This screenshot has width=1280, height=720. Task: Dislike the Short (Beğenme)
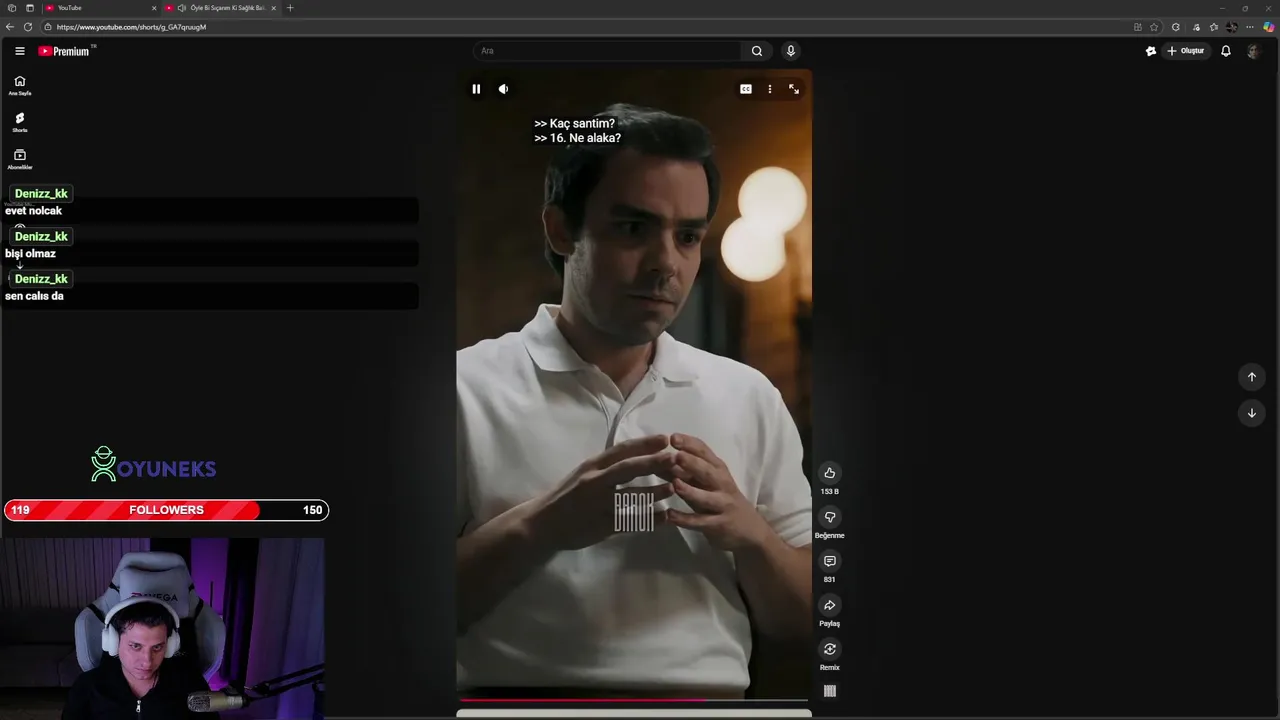pyautogui.click(x=829, y=517)
